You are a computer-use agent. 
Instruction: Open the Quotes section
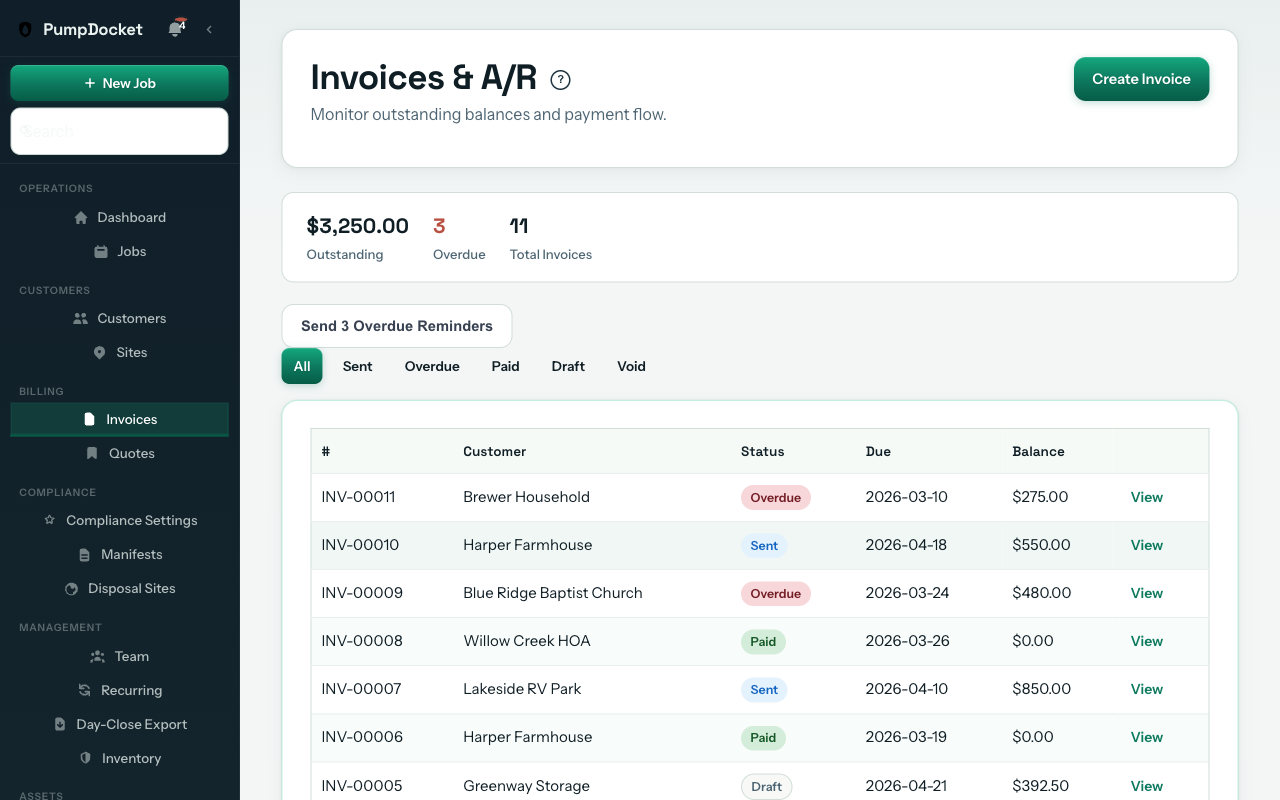[x=129, y=453]
